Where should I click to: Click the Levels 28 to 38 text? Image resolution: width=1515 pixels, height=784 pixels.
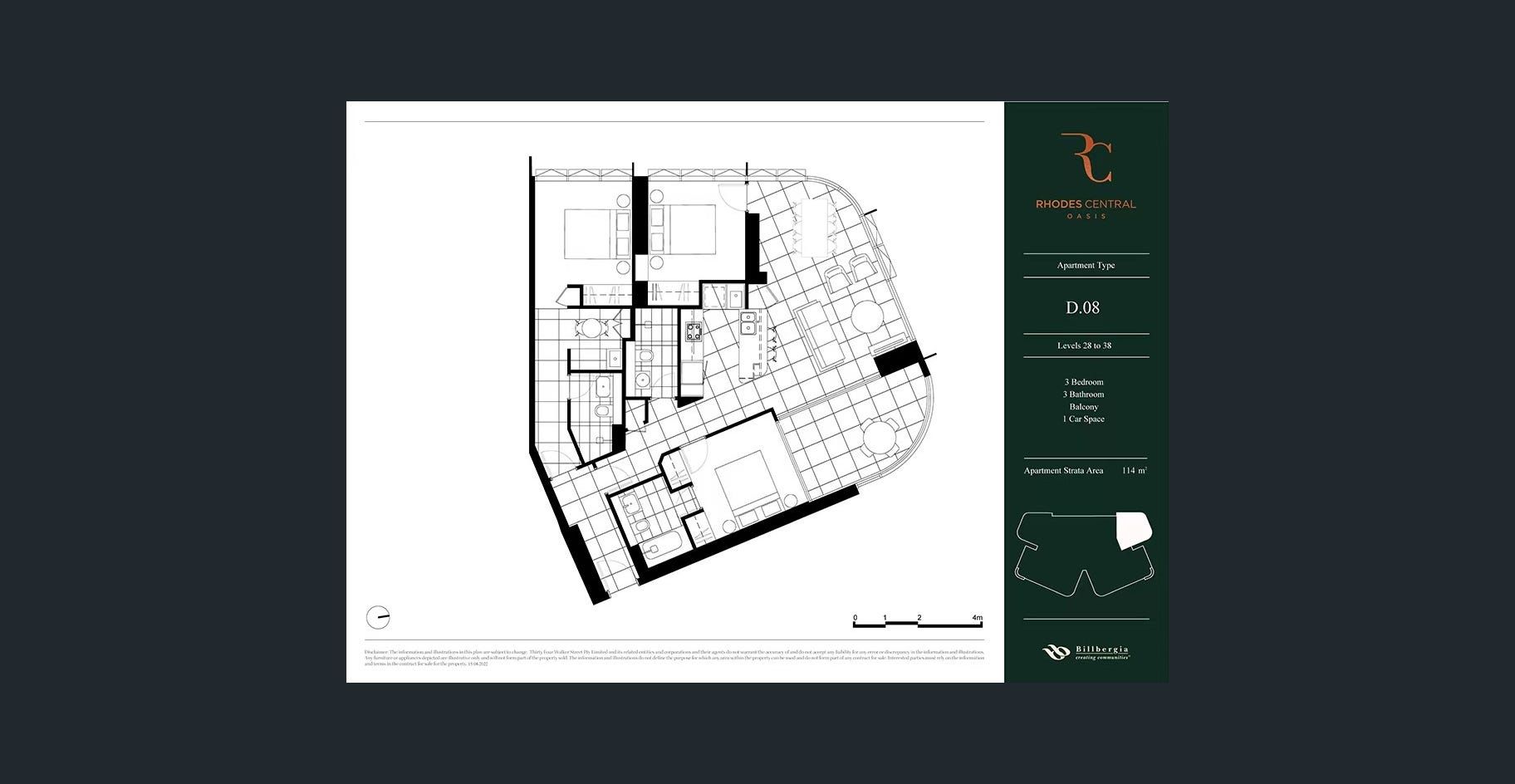[1084, 345]
